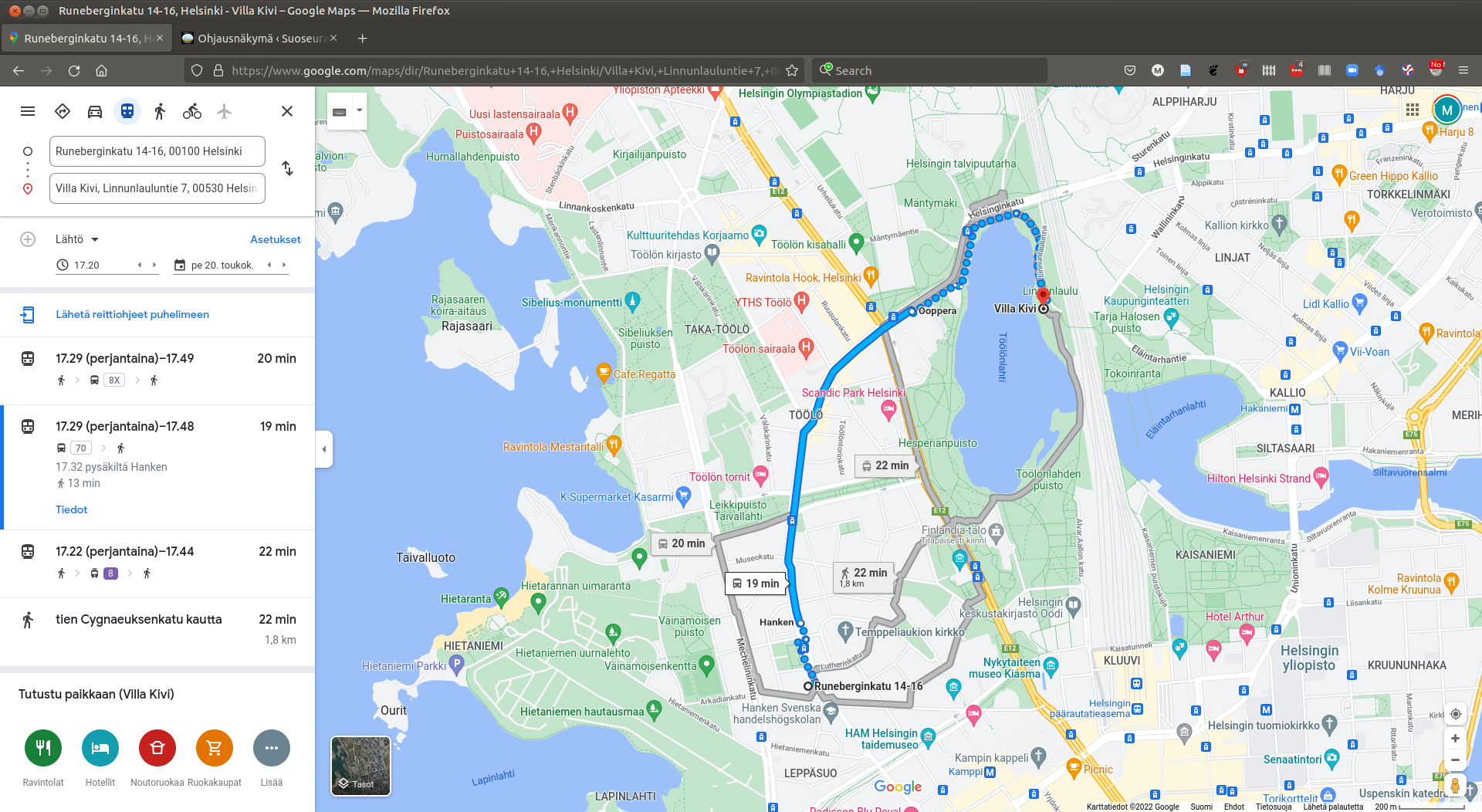Click the Google apps grid icon

pyautogui.click(x=1412, y=110)
